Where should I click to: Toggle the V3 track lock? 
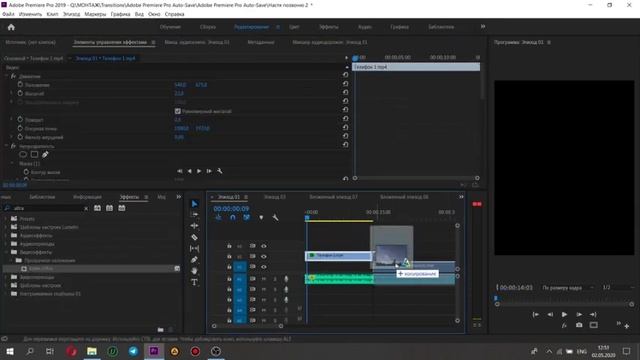(x=229, y=246)
